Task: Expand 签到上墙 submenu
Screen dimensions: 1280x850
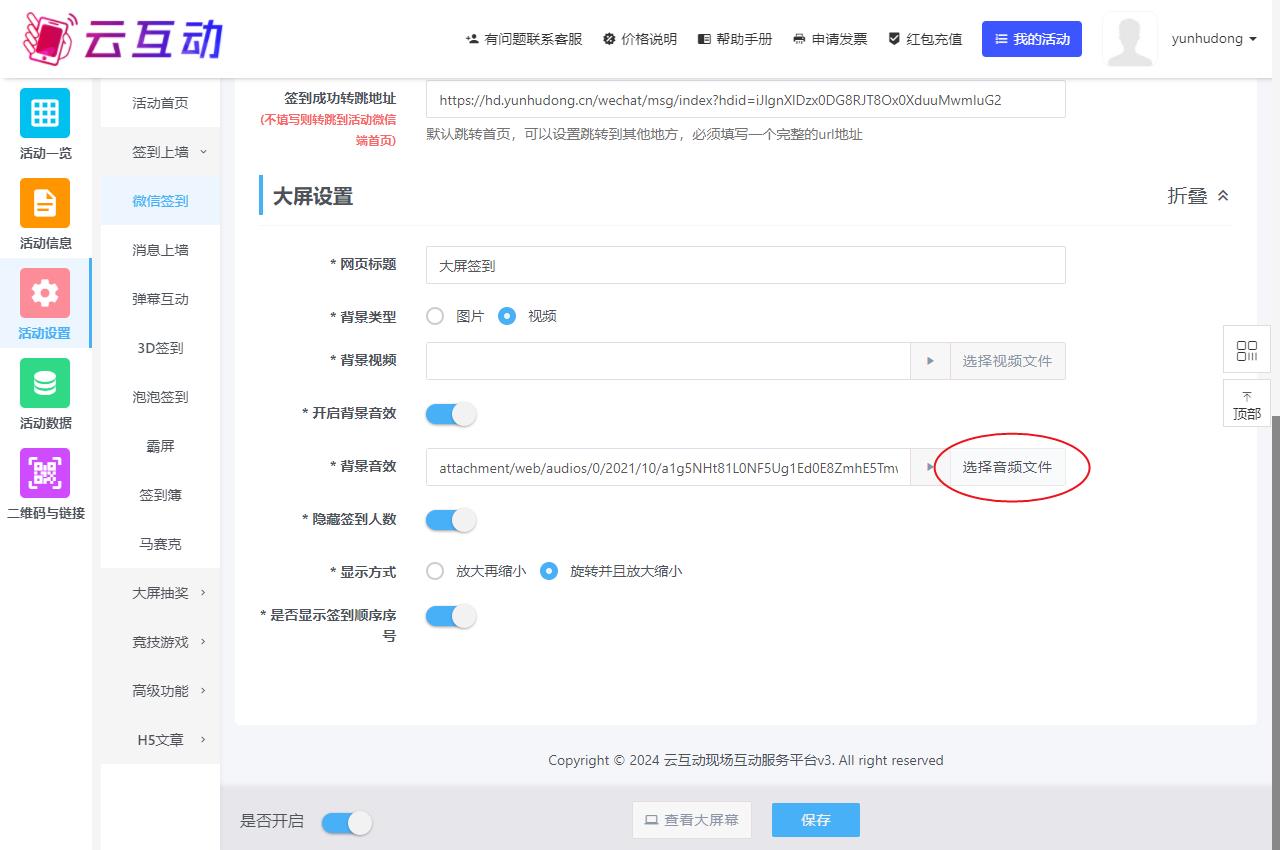Action: tap(160, 152)
